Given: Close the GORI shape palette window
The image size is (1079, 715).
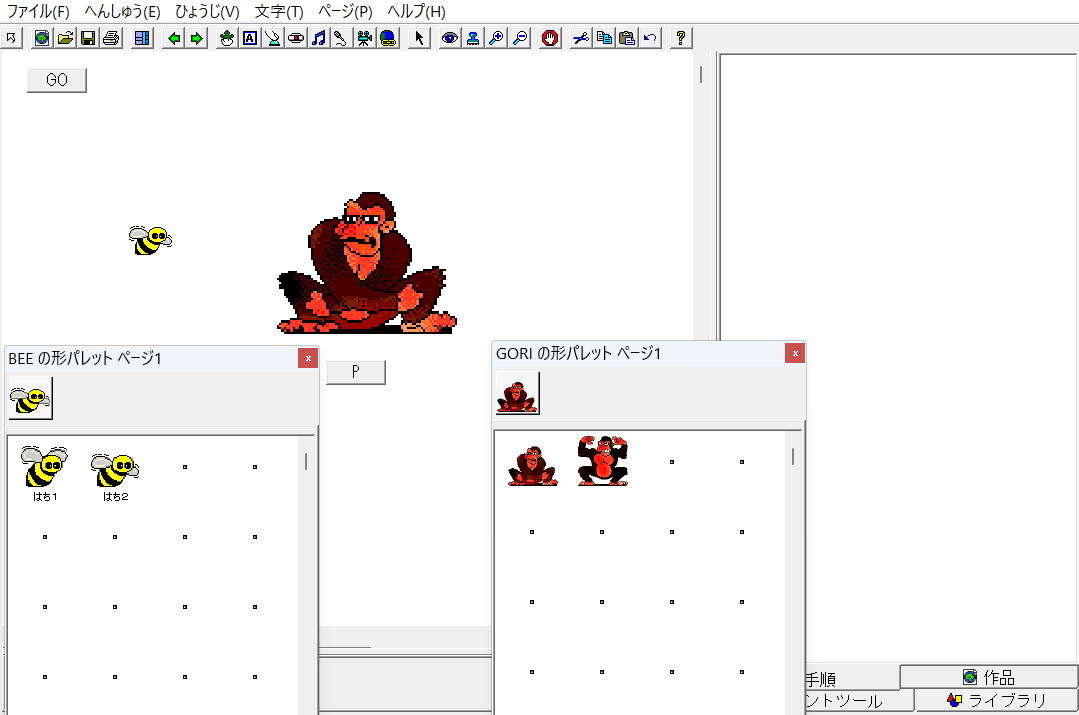Looking at the screenshot, I should point(795,353).
